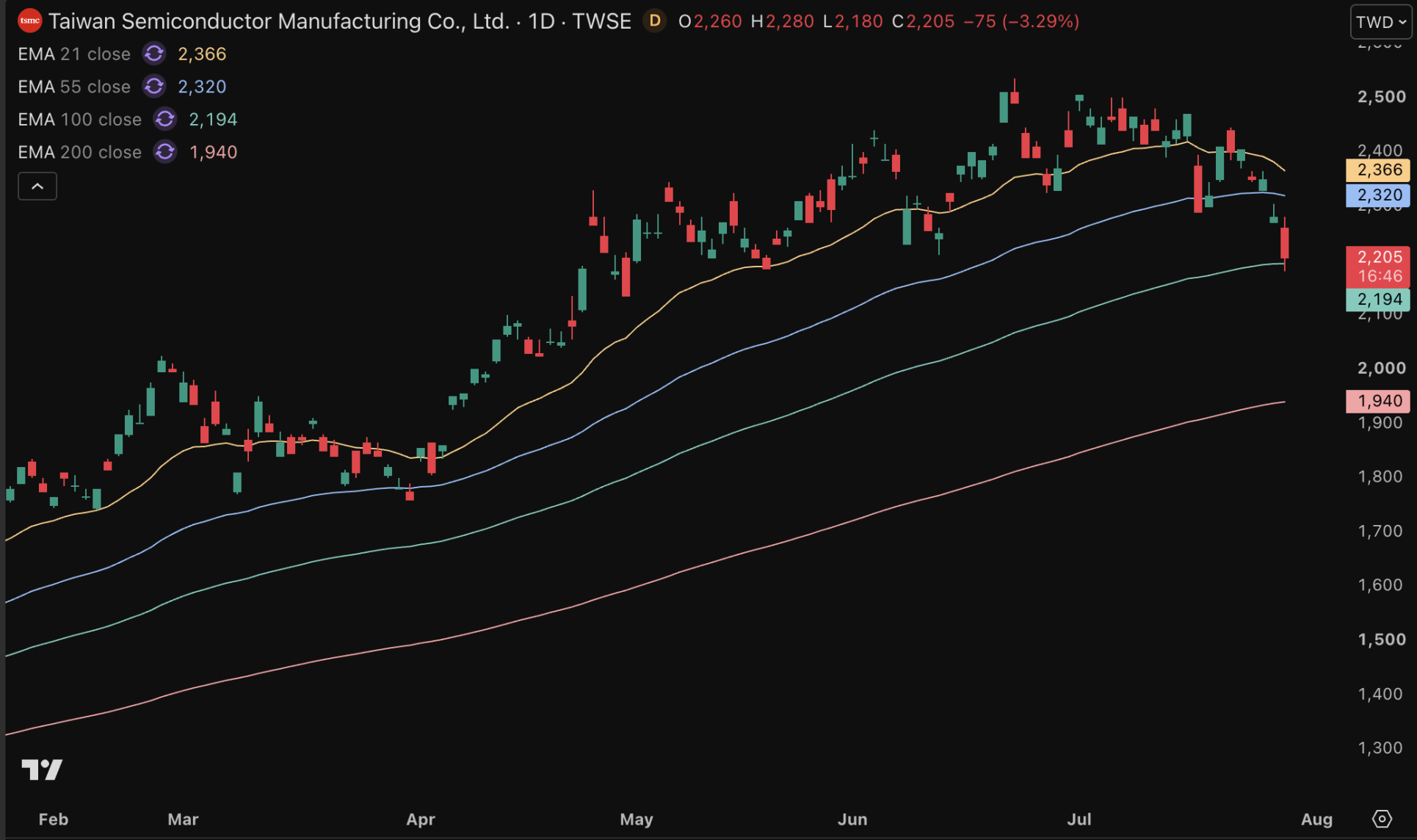Screen dimensions: 1417x840
Task: Select the EMA 21 close indicator label
Action: pyautogui.click(x=74, y=54)
